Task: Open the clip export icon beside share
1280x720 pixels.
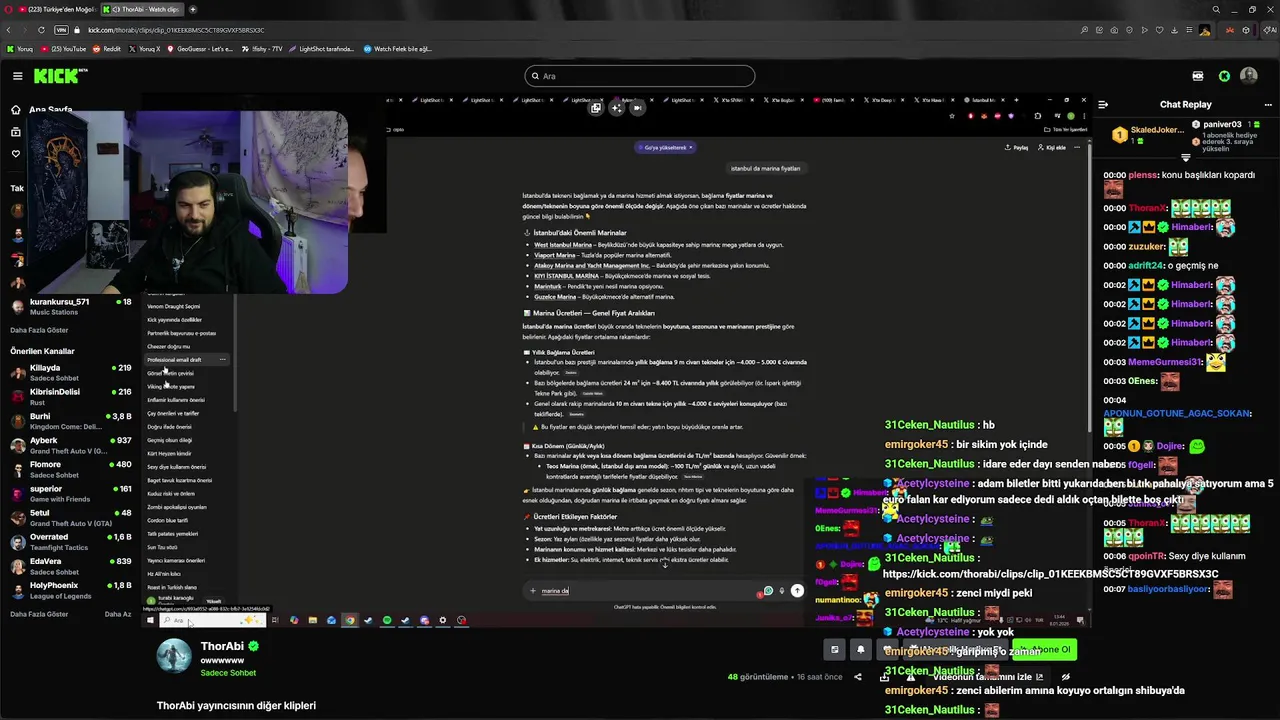Action: 884,677
